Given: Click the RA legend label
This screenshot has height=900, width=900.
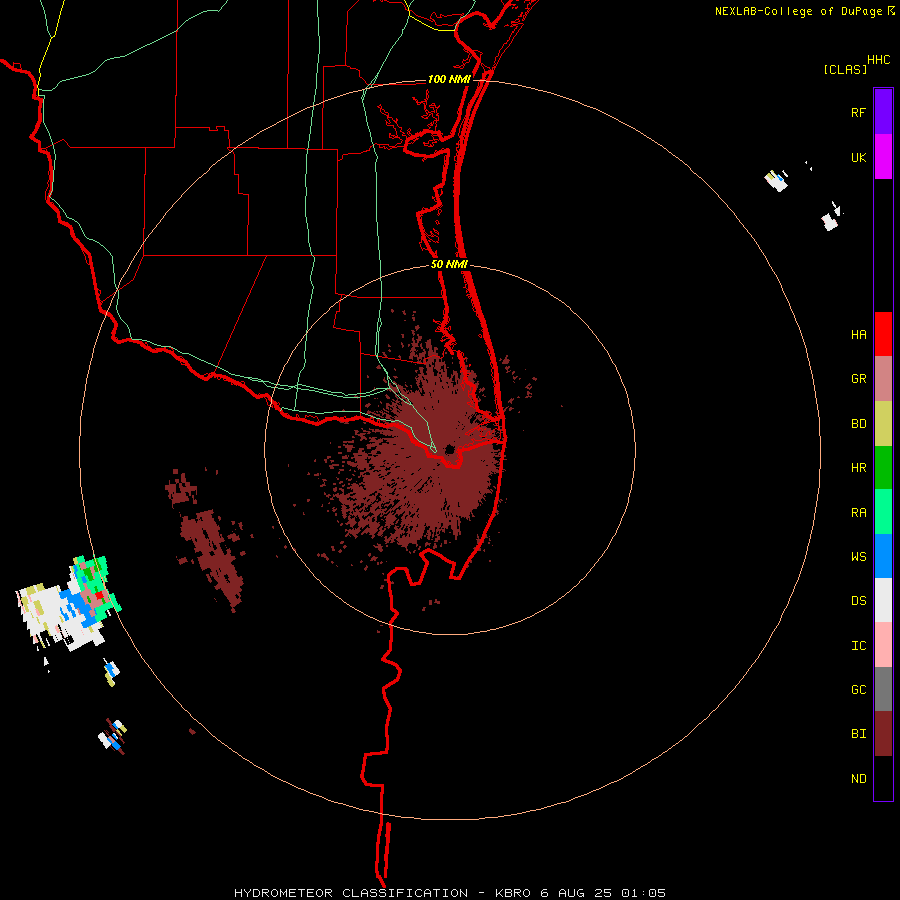Looking at the screenshot, I should [858, 513].
